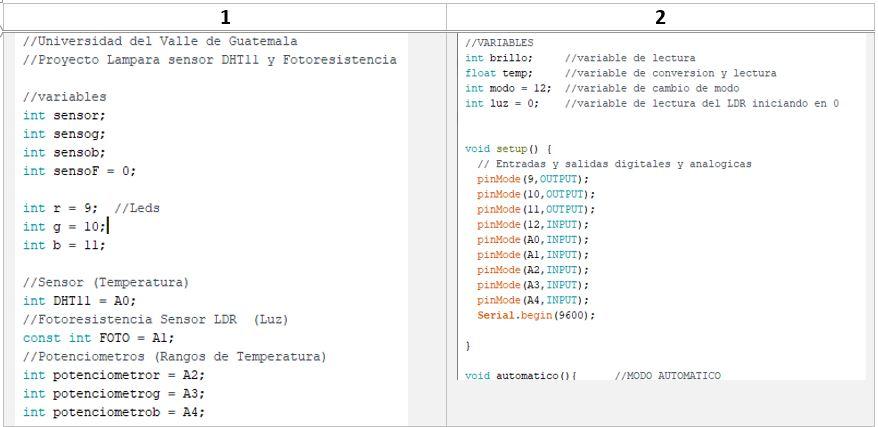Screen dimensions: 878x427
Task: Click the Universidad del Valle de Guatemala comment
Action: tap(160, 41)
